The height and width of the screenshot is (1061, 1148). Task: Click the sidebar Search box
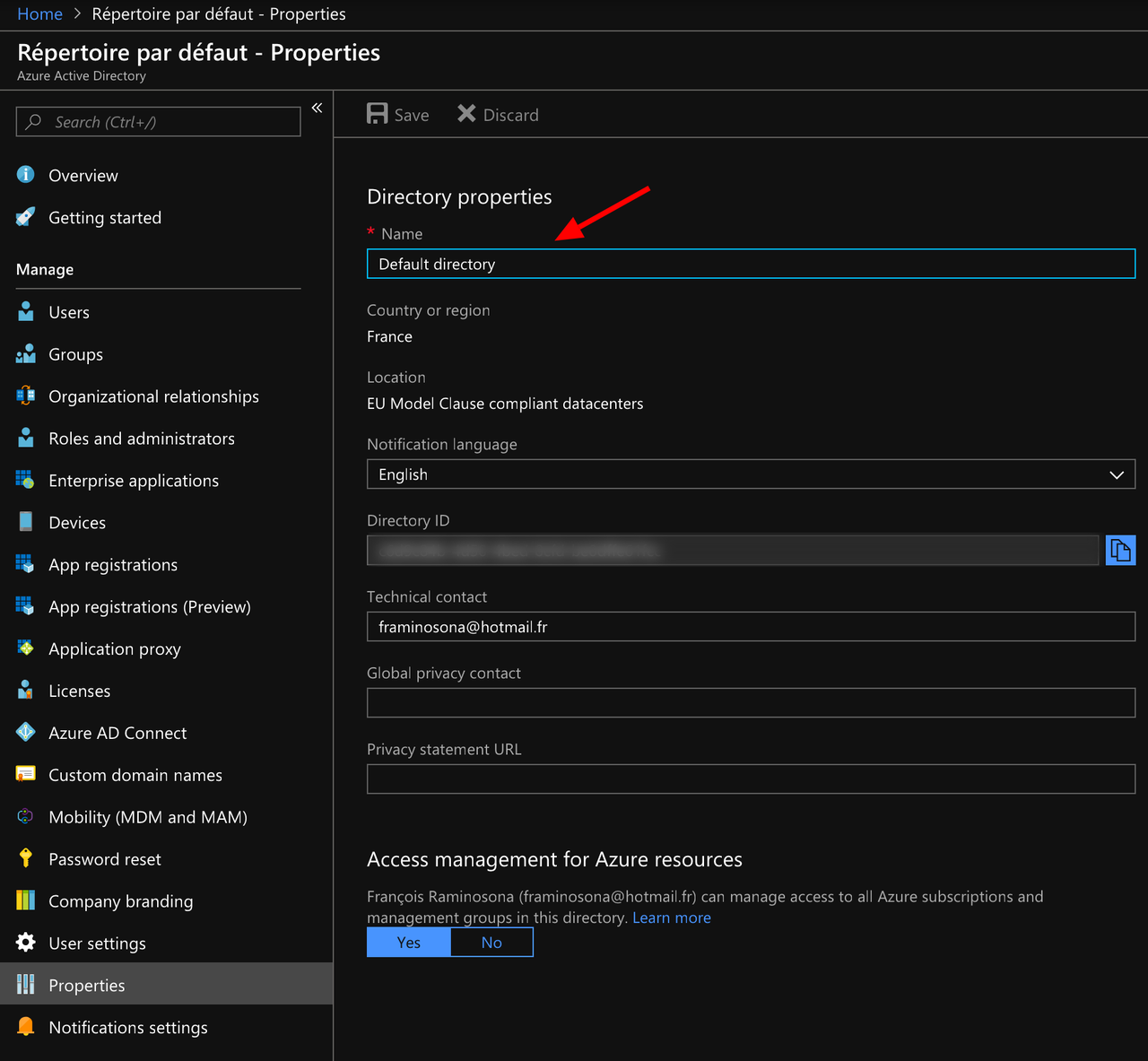pyautogui.click(x=158, y=122)
